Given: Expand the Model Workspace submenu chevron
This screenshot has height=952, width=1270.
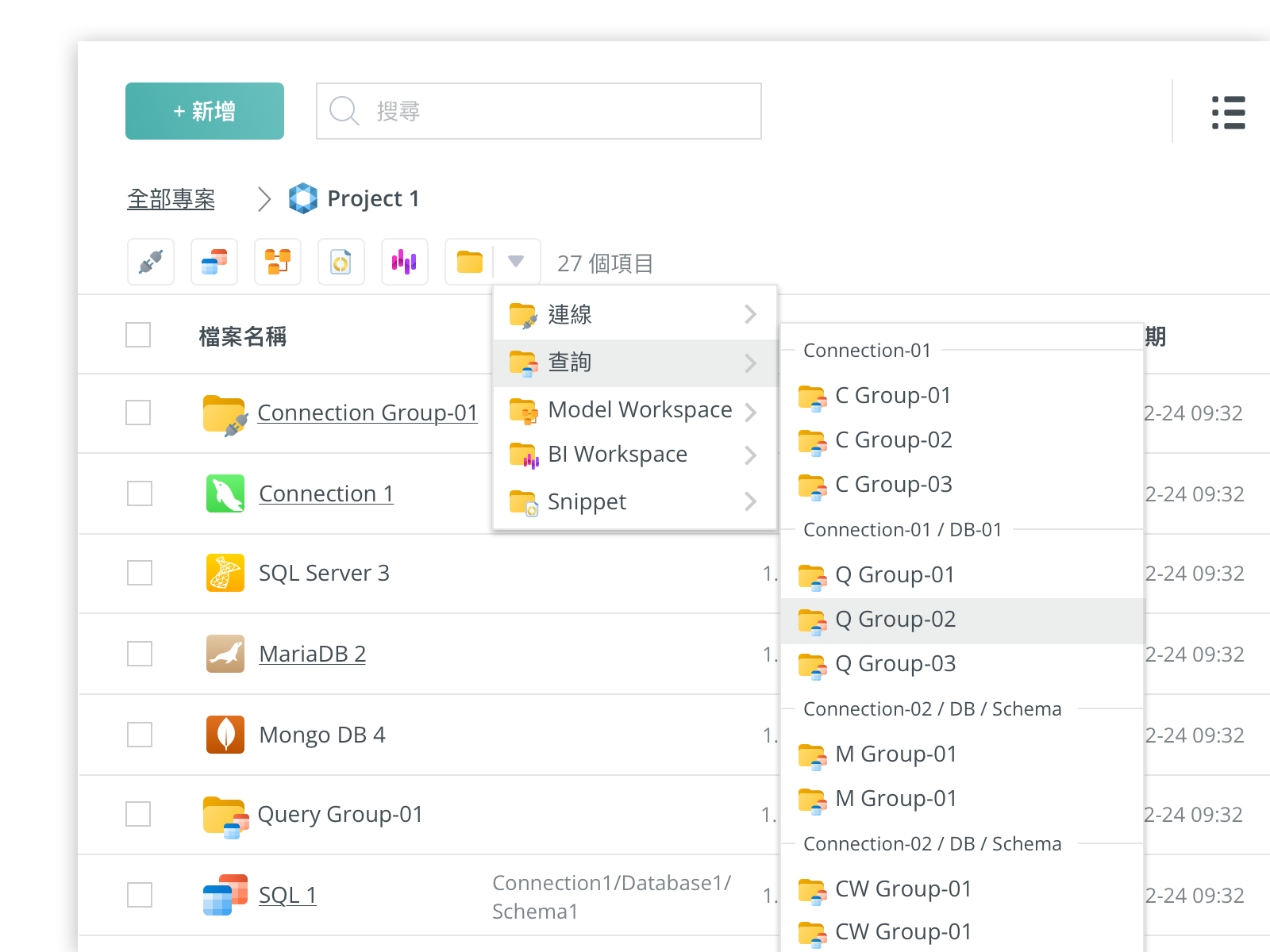Looking at the screenshot, I should coord(750,412).
